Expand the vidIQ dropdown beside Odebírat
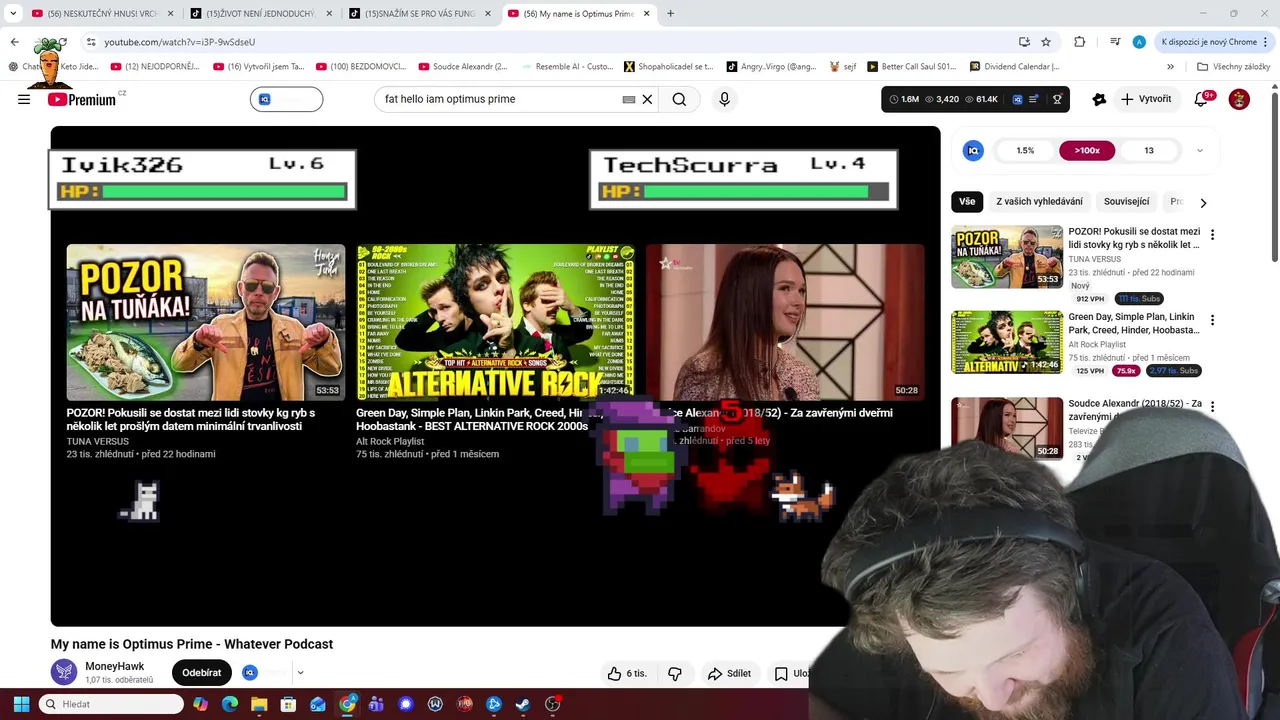The width and height of the screenshot is (1280, 720). coord(299,673)
